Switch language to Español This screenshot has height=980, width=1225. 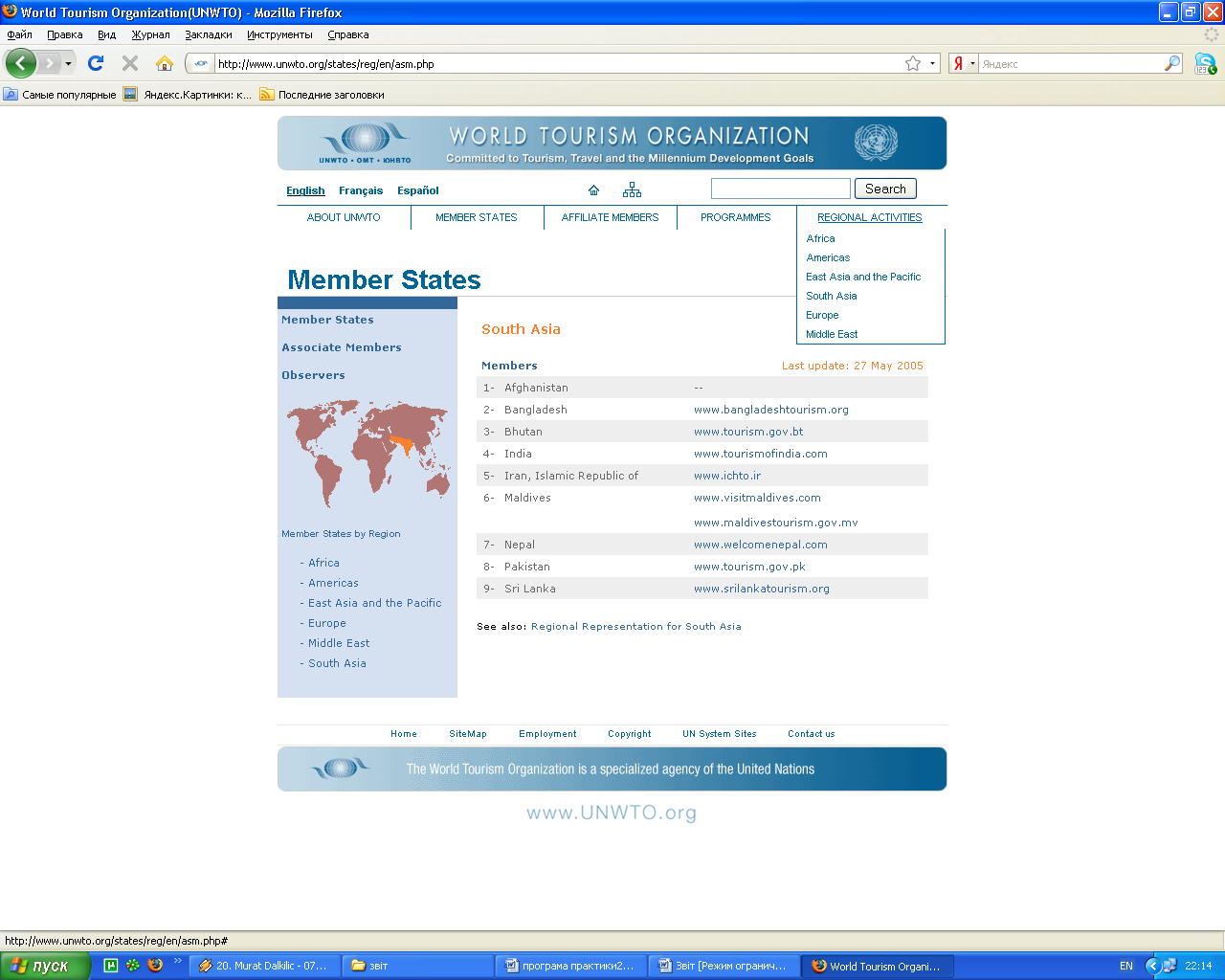[418, 190]
